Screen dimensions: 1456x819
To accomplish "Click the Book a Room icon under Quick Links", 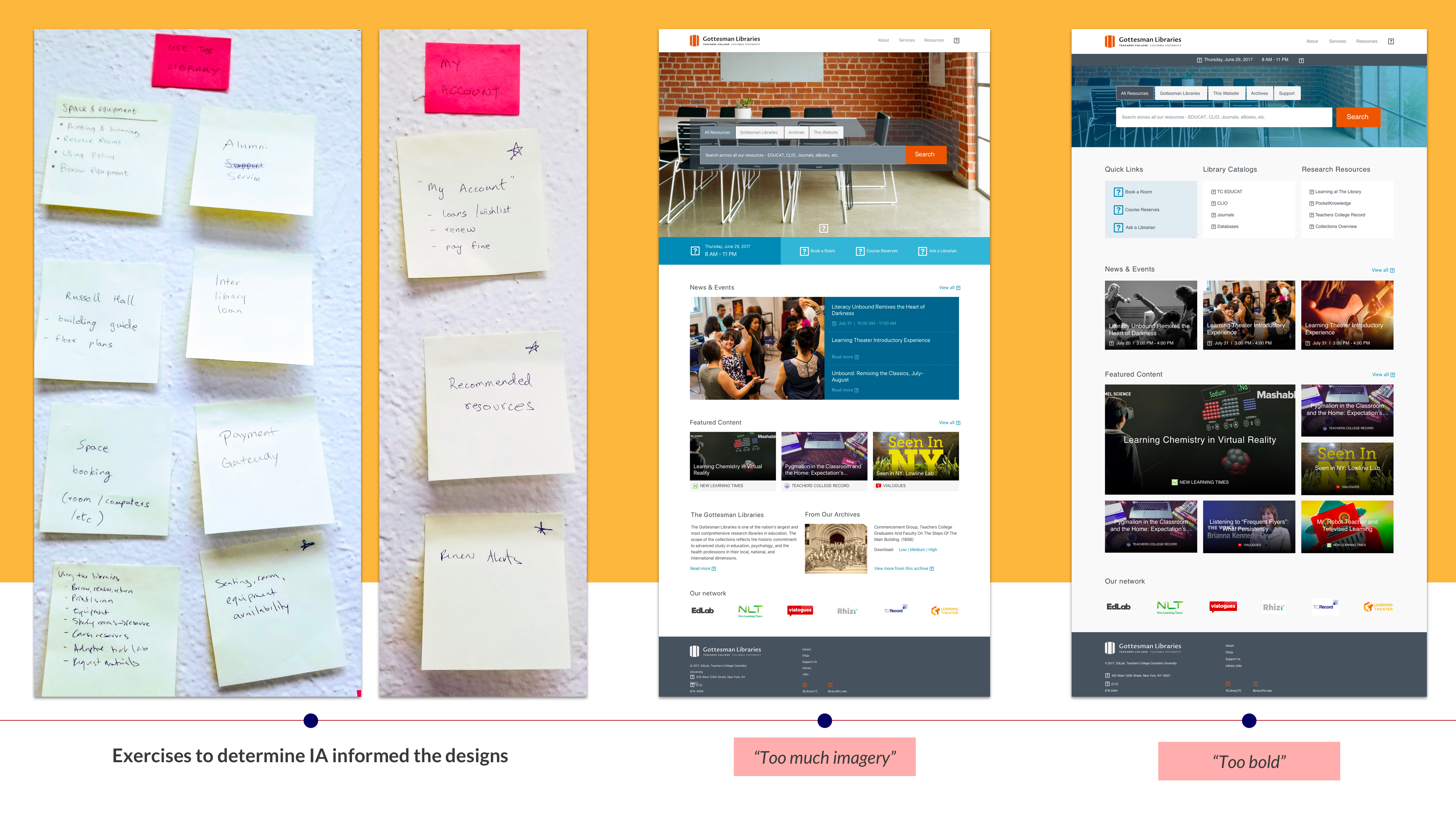I will [1118, 192].
